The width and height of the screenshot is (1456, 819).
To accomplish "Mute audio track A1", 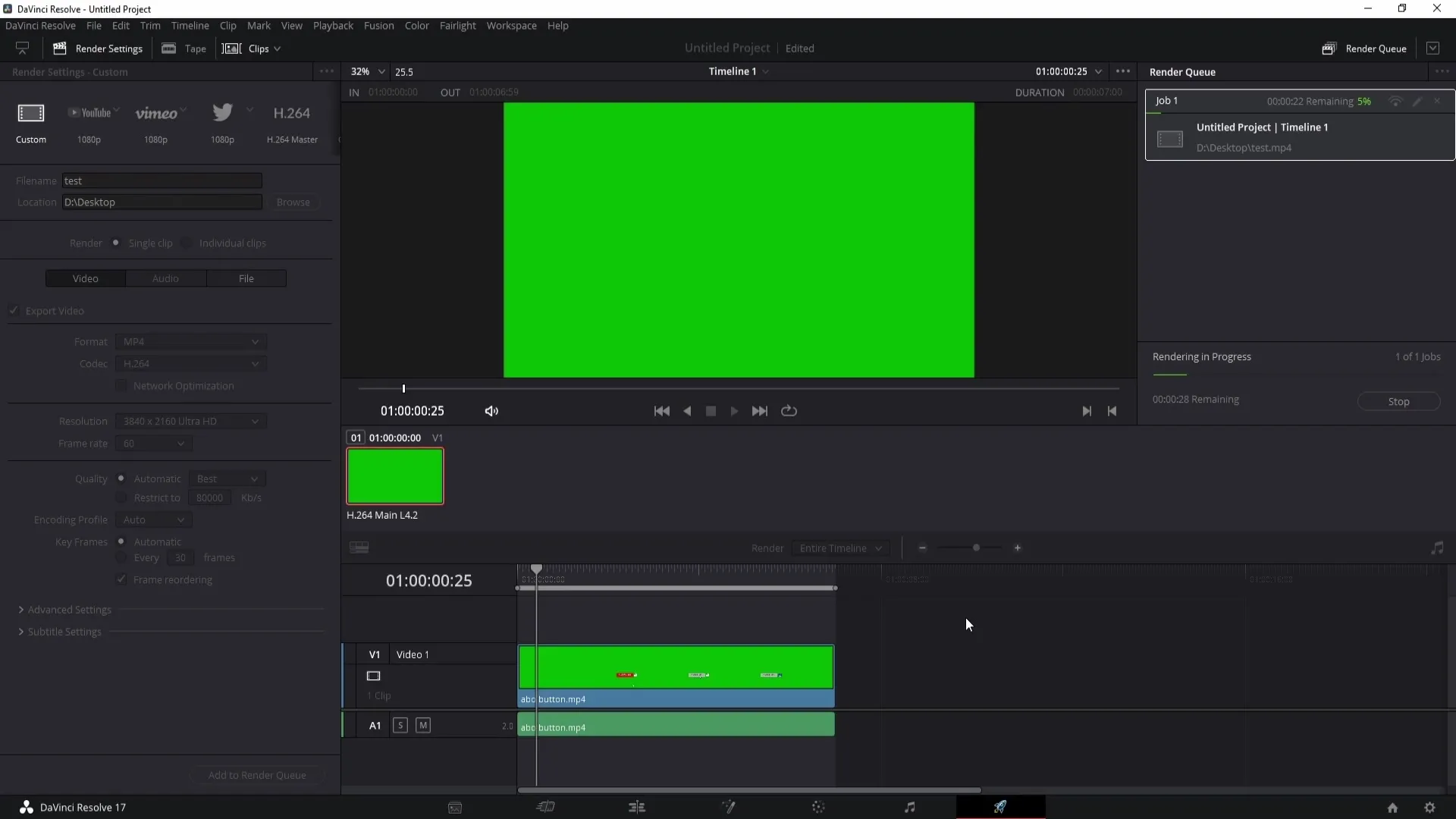I will (x=423, y=726).
